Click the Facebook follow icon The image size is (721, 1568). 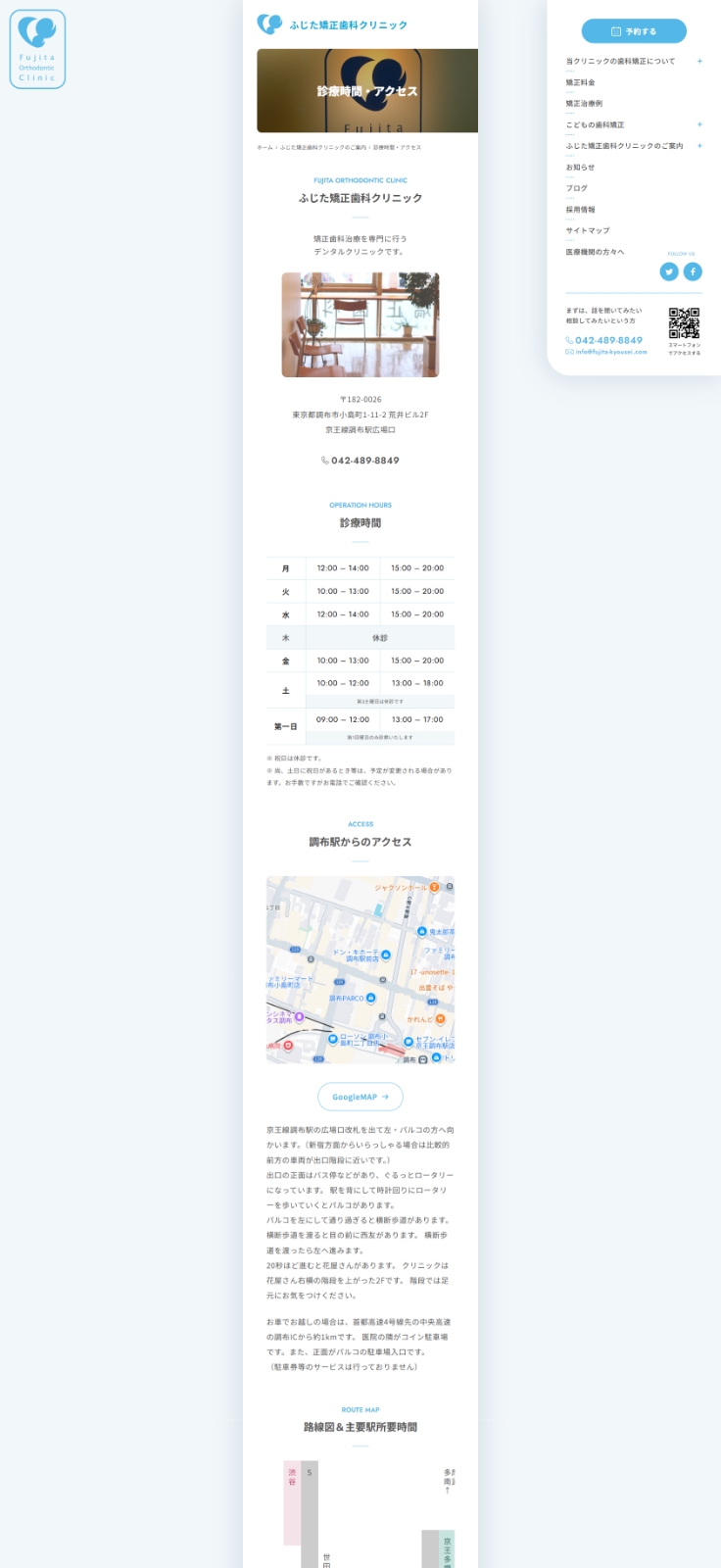pos(693,271)
